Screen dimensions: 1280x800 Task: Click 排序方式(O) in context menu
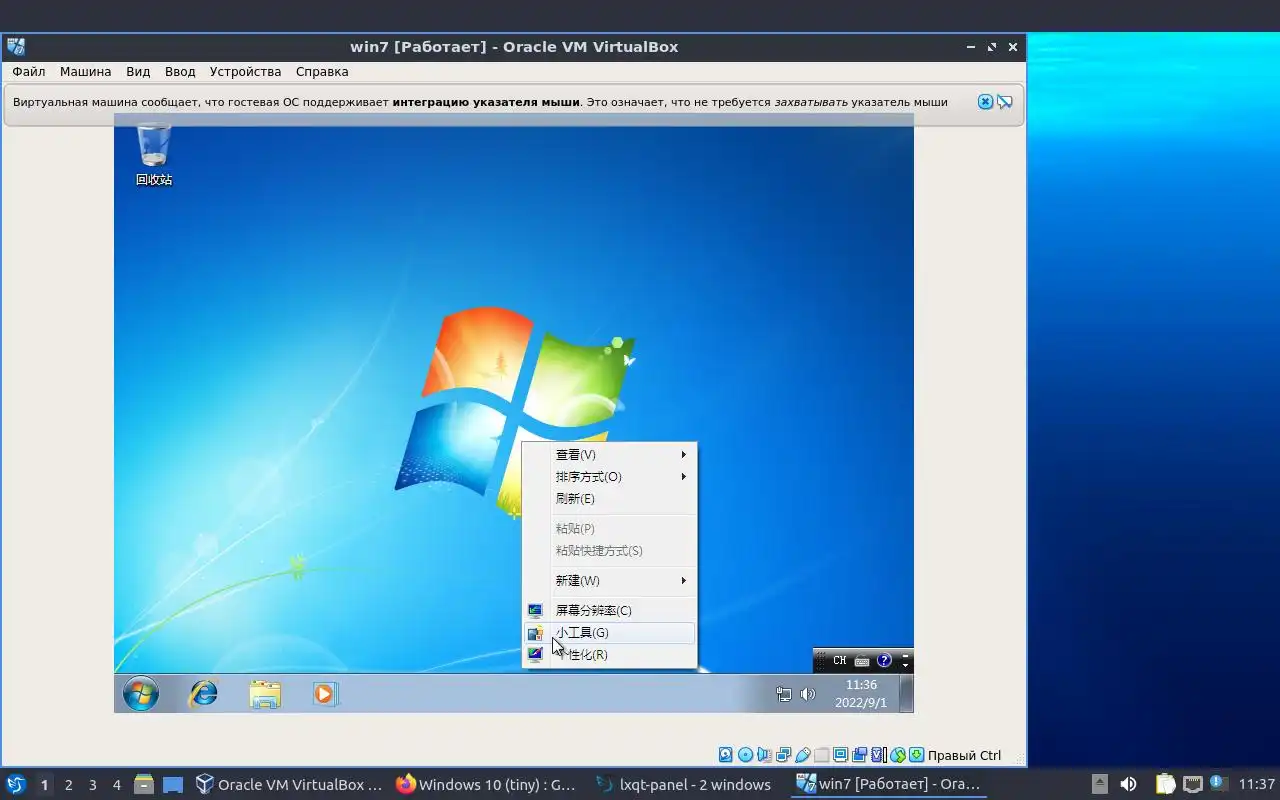pyautogui.click(x=610, y=477)
